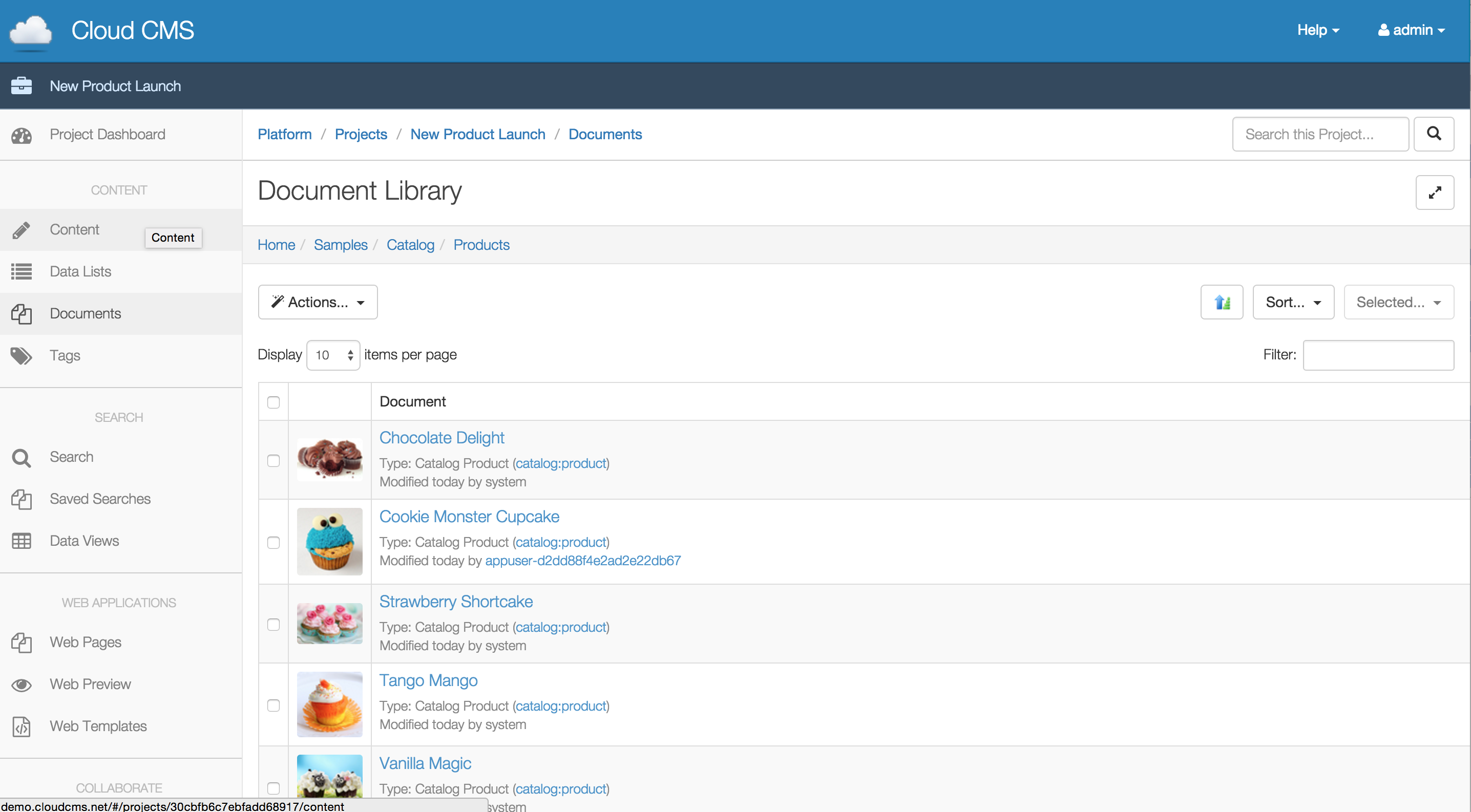Open the Selected dropdown
The width and height of the screenshot is (1471, 812).
click(x=1398, y=302)
